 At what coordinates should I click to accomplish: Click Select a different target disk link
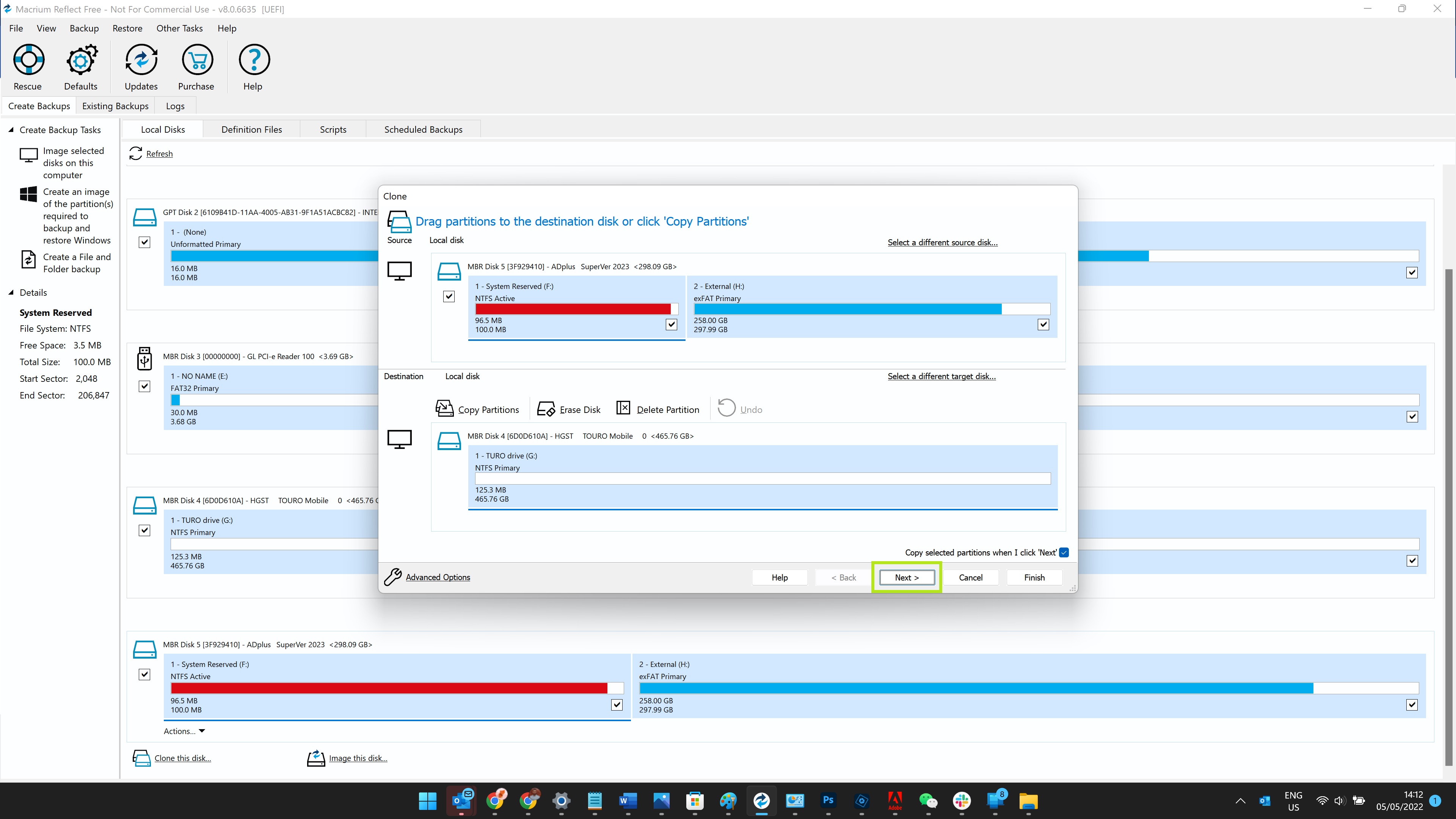coord(941,376)
